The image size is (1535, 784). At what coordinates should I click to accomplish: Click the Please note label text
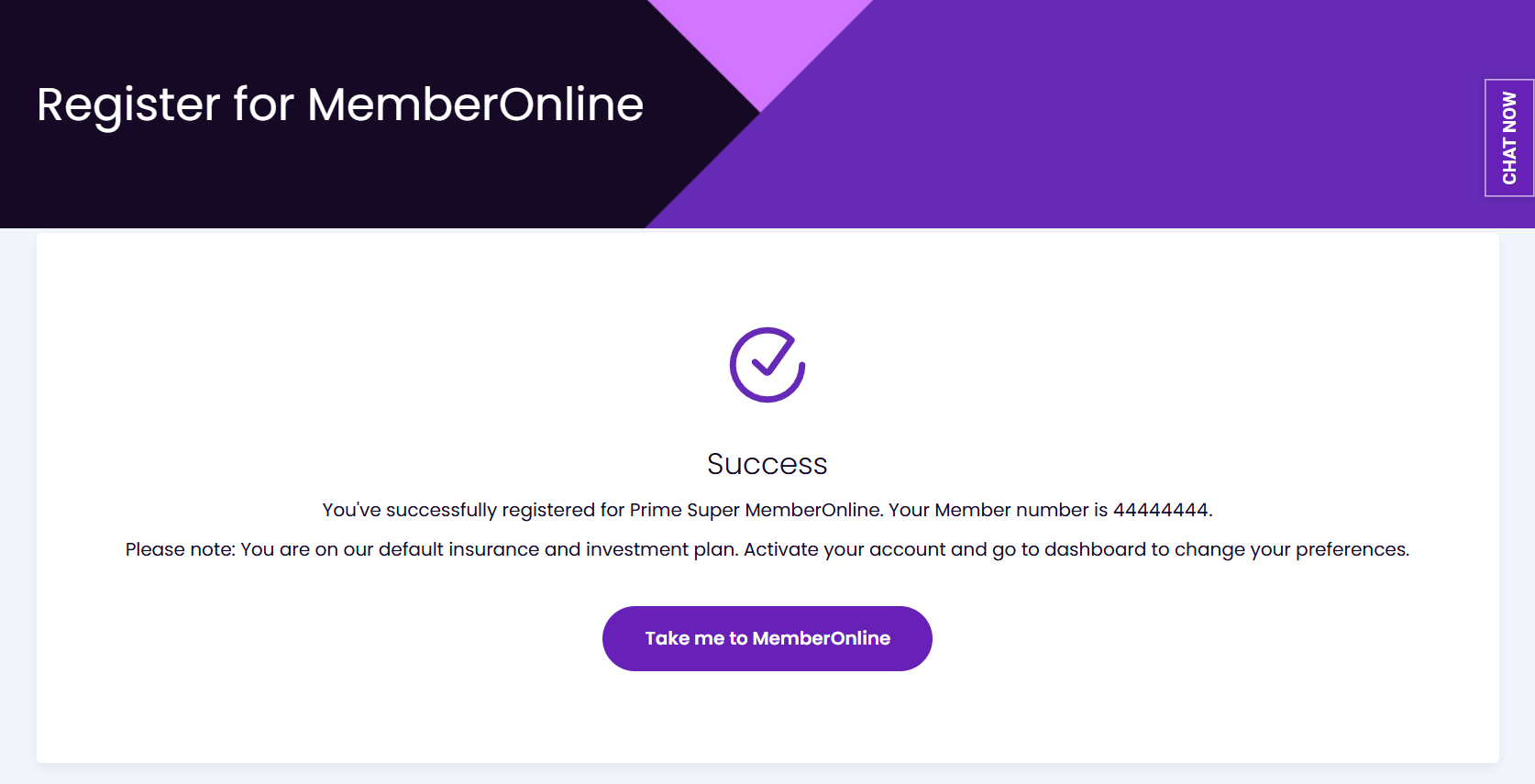(x=180, y=549)
